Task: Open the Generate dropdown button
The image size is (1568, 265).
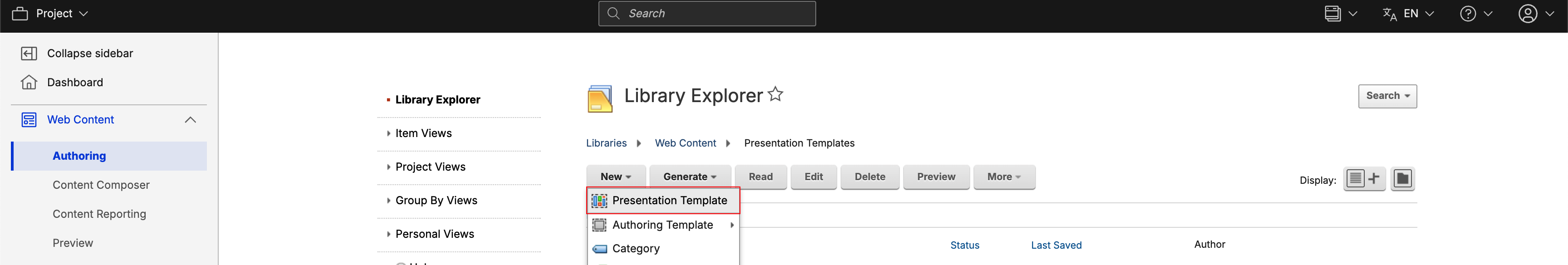Action: [689, 177]
